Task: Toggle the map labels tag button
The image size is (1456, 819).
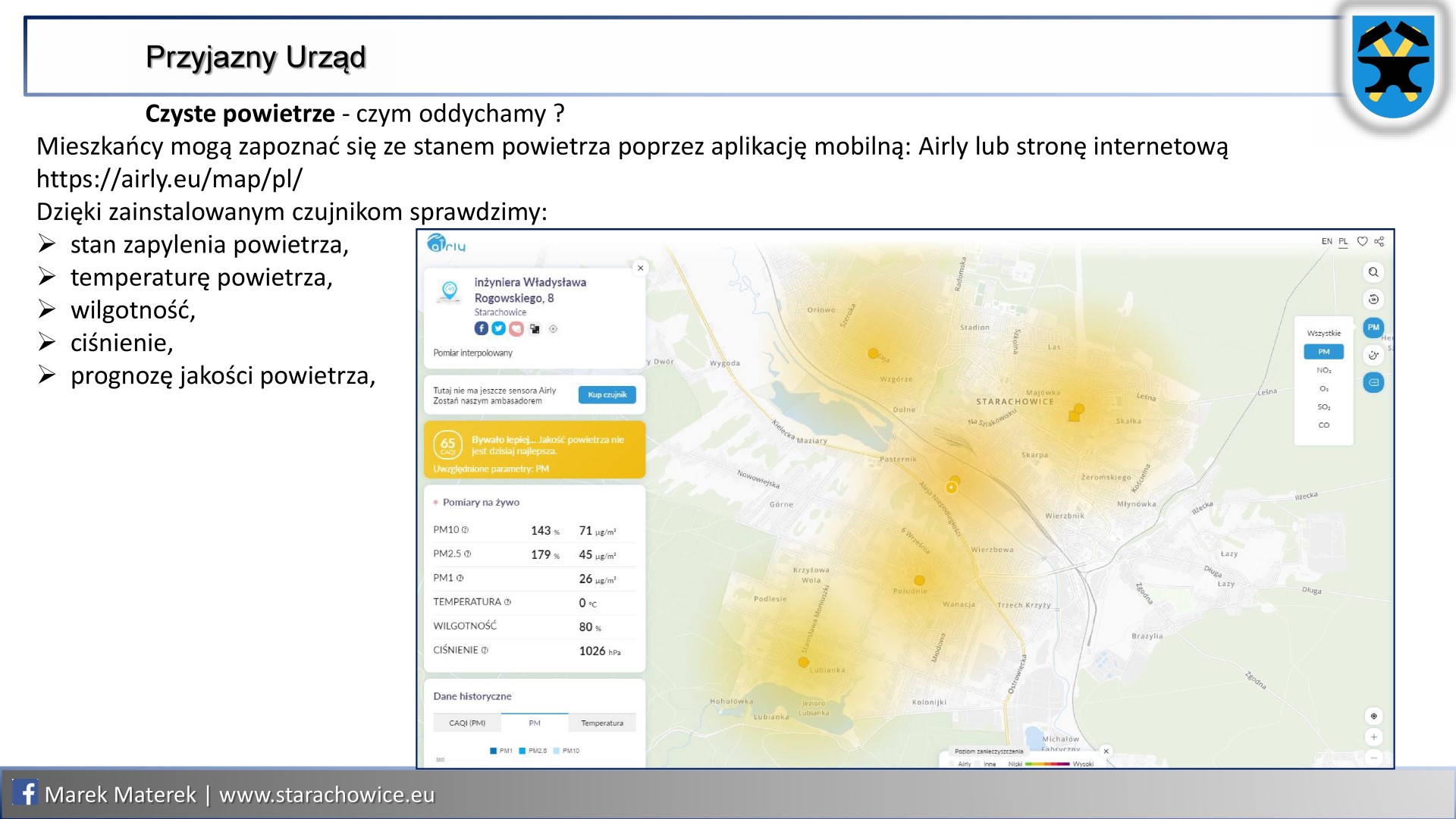Action: pos(1373,382)
